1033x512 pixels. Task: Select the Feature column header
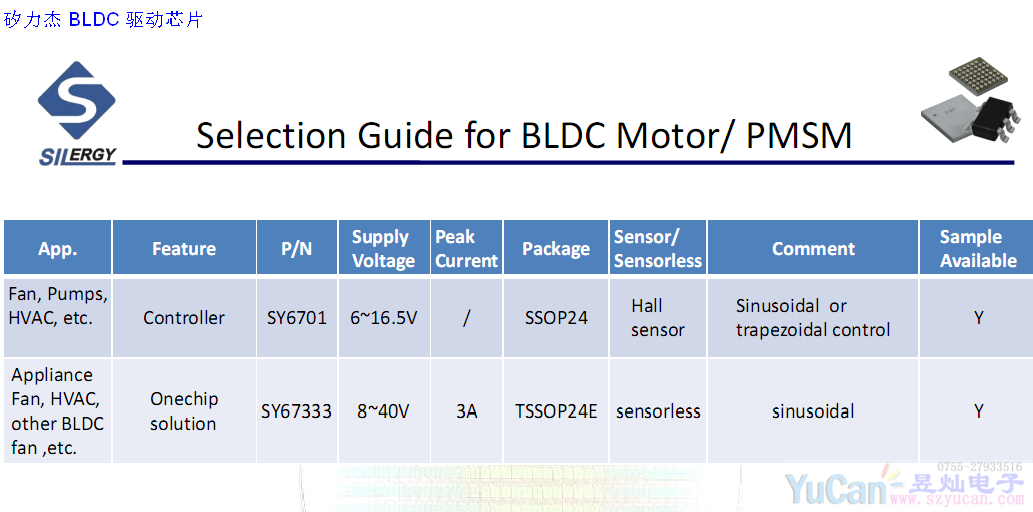(x=184, y=249)
